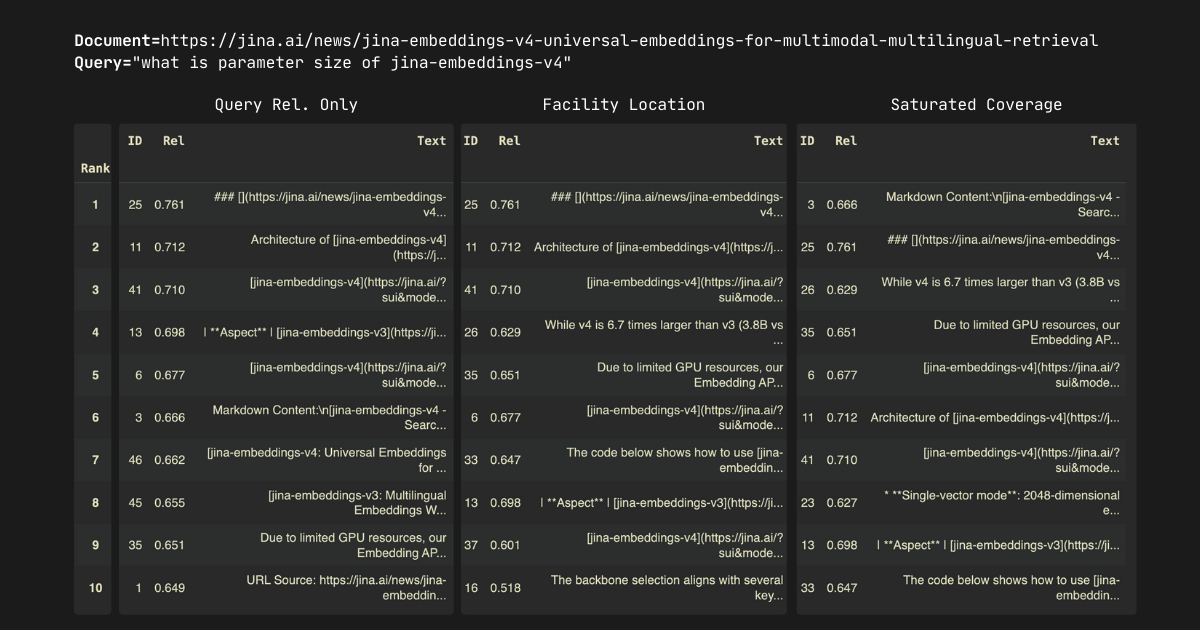Click ID 35 in Saturated Coverage table
Viewport: 1200px width, 630px height.
tap(807, 332)
